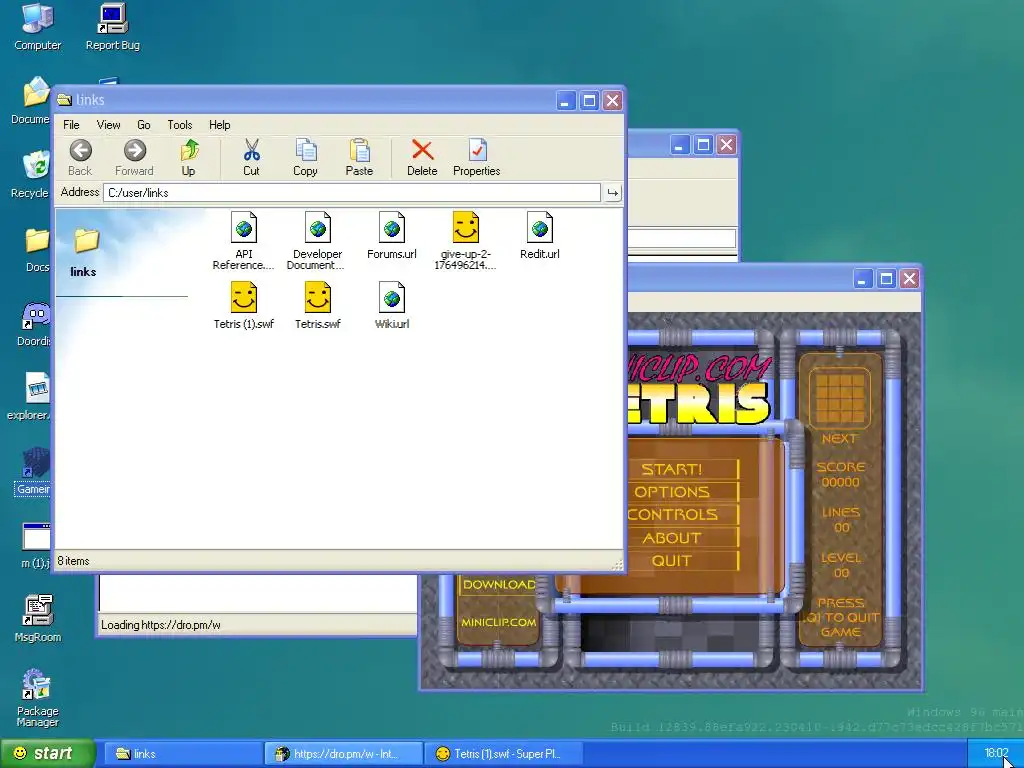Click the MINICLIP.COM link in Tetris
The image size is (1024, 768).
[499, 622]
